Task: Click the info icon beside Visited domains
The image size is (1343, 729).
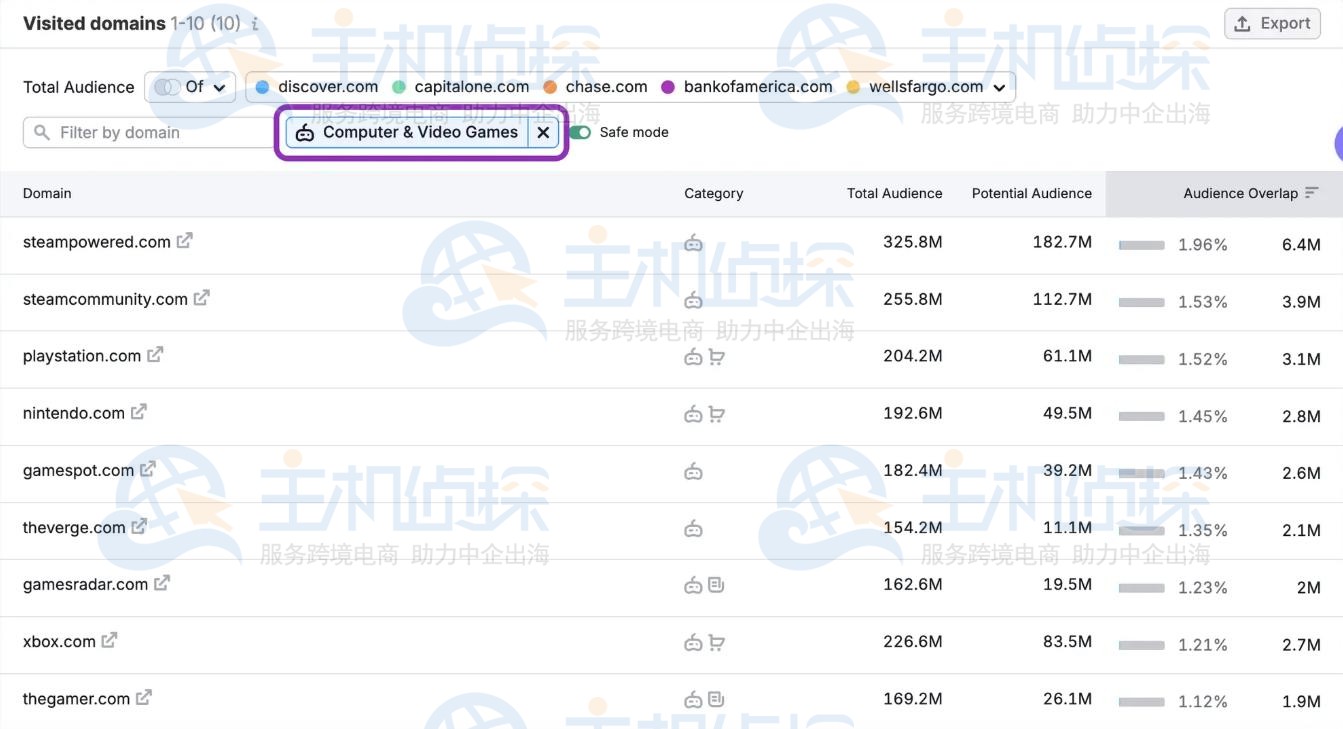Action: [254, 23]
